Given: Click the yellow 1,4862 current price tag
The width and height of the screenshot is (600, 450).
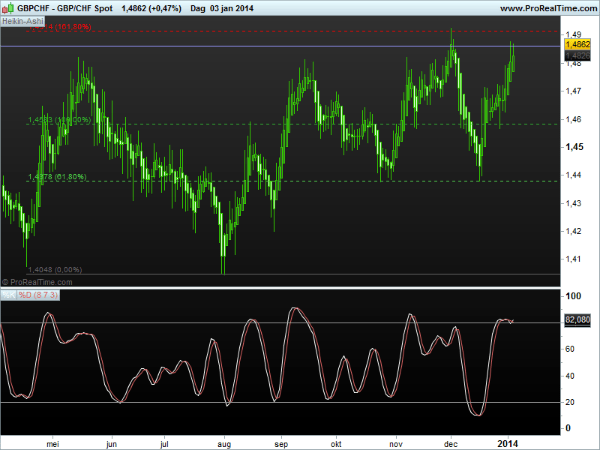Looking at the screenshot, I should [x=578, y=46].
